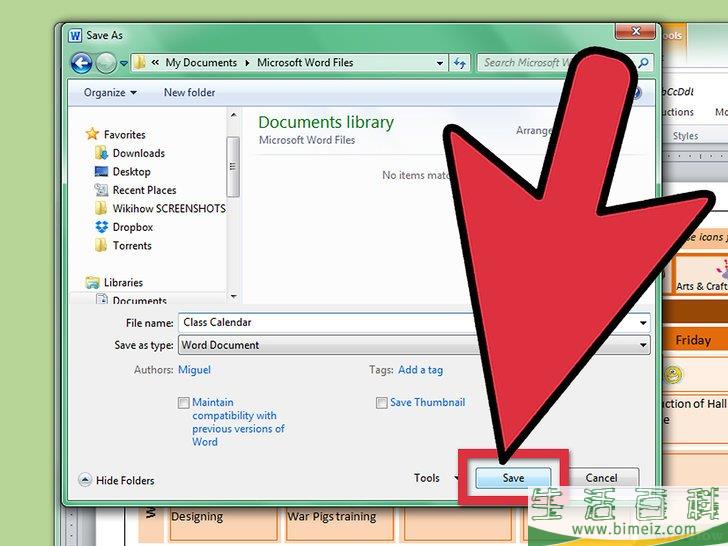Click the author name Miguel
Image resolution: width=728 pixels, height=546 pixels.
(x=195, y=370)
